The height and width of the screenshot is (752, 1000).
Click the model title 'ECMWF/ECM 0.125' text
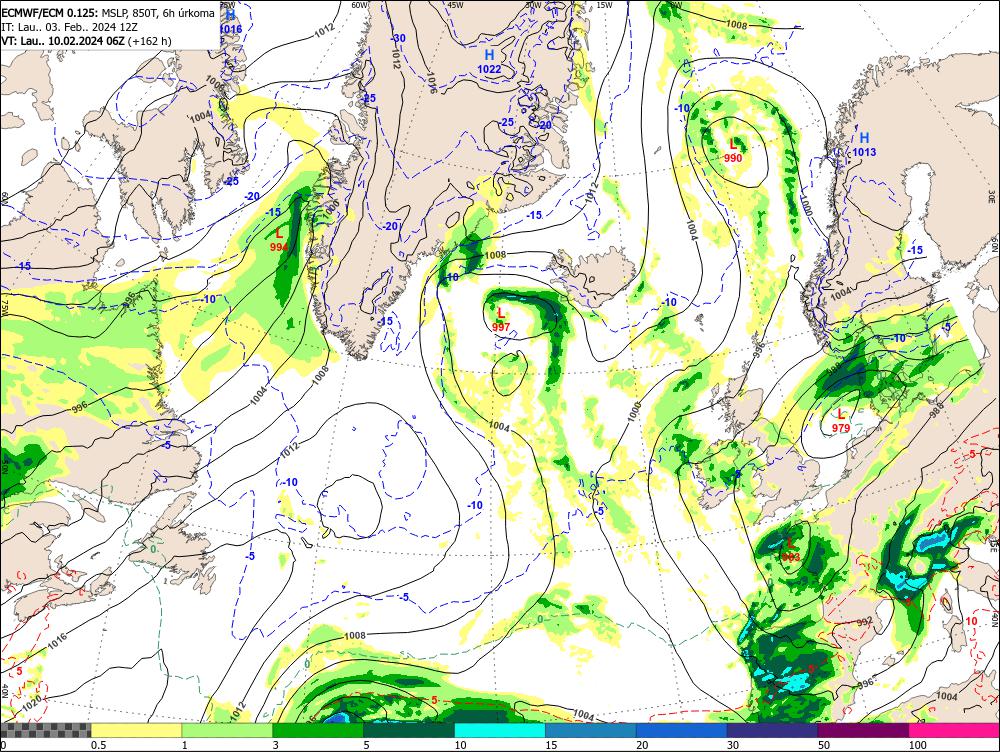click(49, 13)
